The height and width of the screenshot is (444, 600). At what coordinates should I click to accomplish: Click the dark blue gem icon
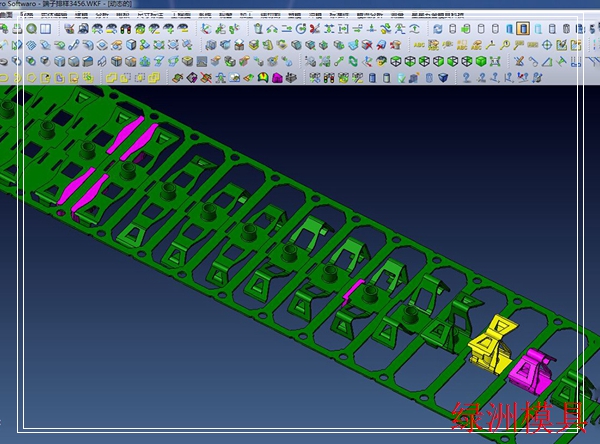point(443,78)
